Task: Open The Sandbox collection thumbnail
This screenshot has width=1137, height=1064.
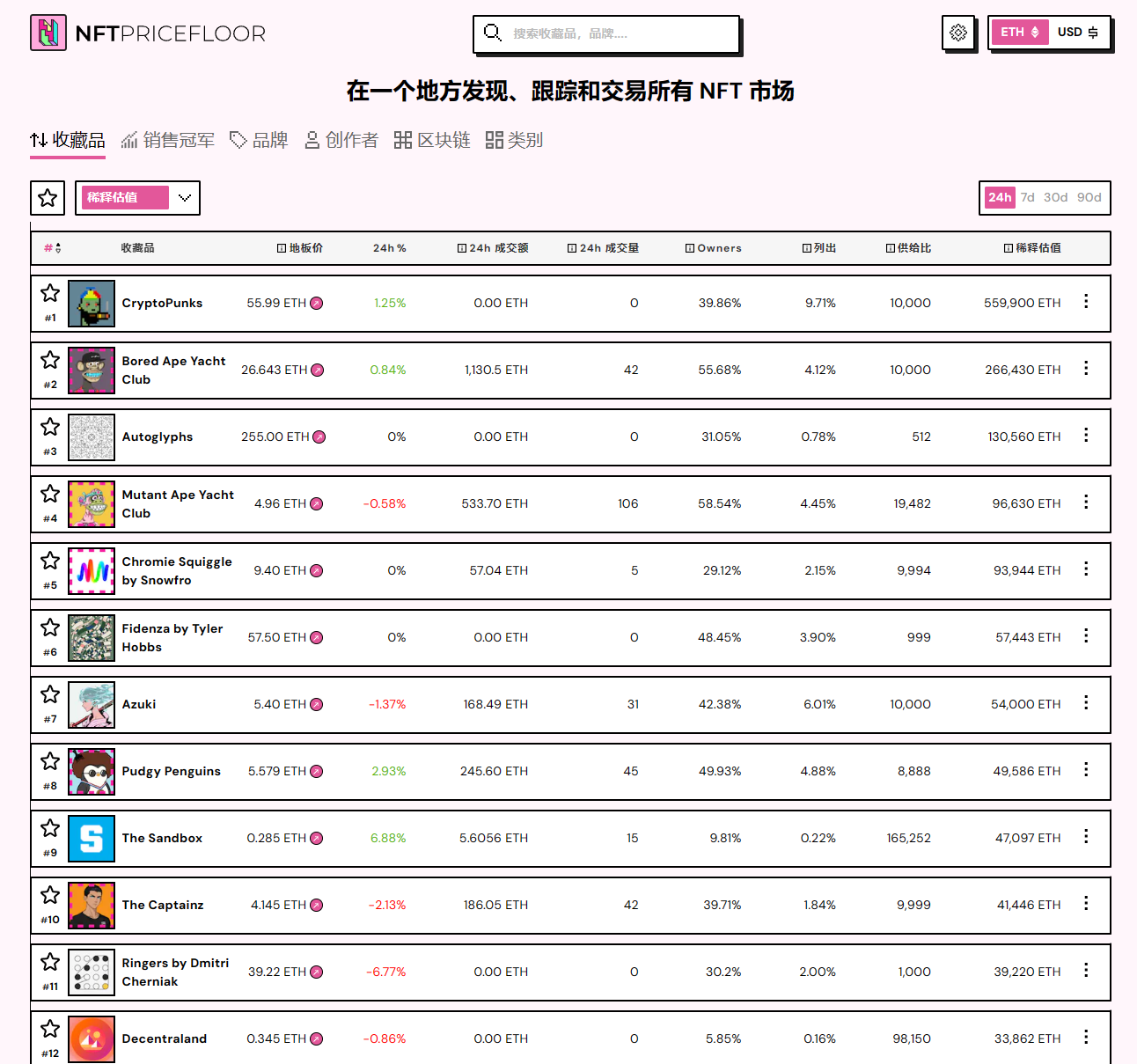Action: click(92, 839)
